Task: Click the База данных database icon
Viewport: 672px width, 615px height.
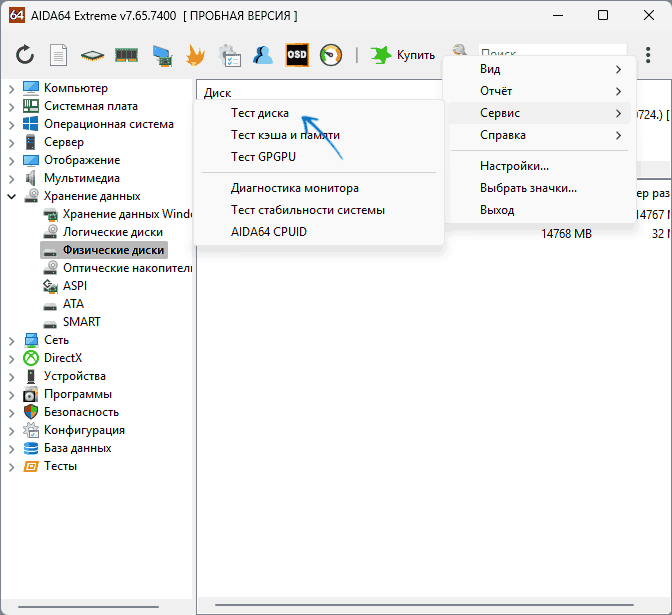Action: (31, 448)
